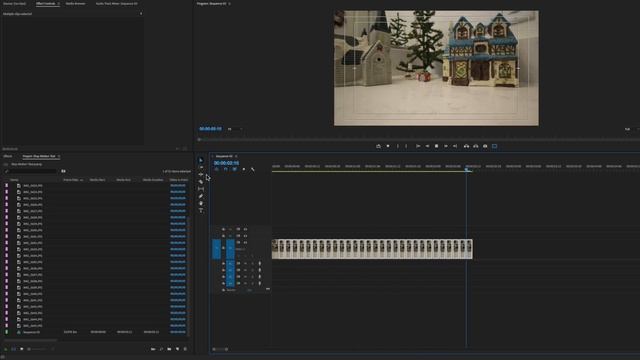Click Find in bins icon beside search
The height and width of the screenshot is (360, 640).
pyautogui.click(x=63, y=171)
